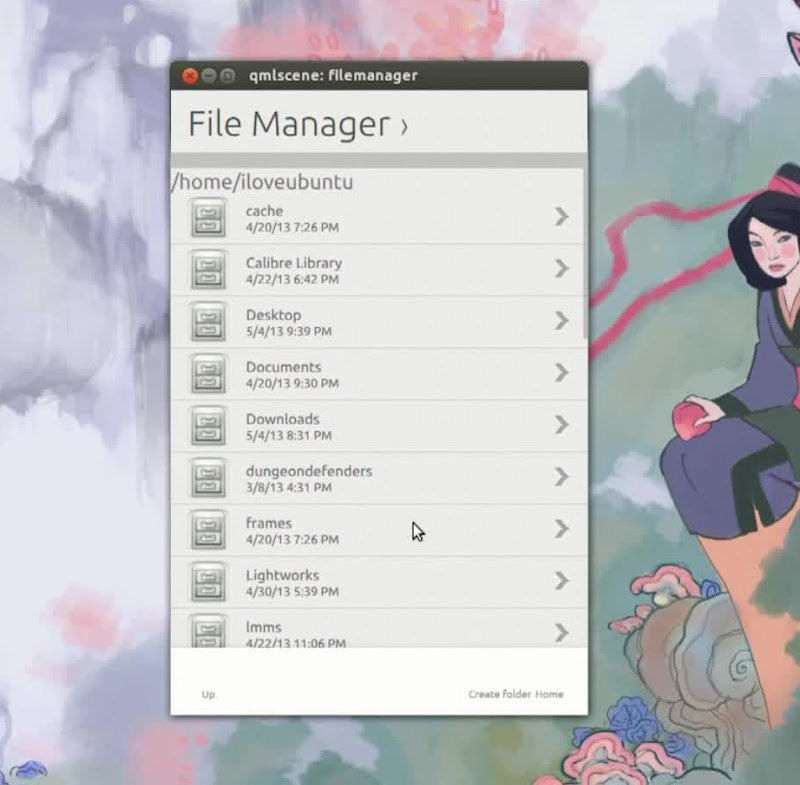This screenshot has height=785, width=800.
Task: Minimize the qmlscene filemanager window
Action: [x=209, y=76]
